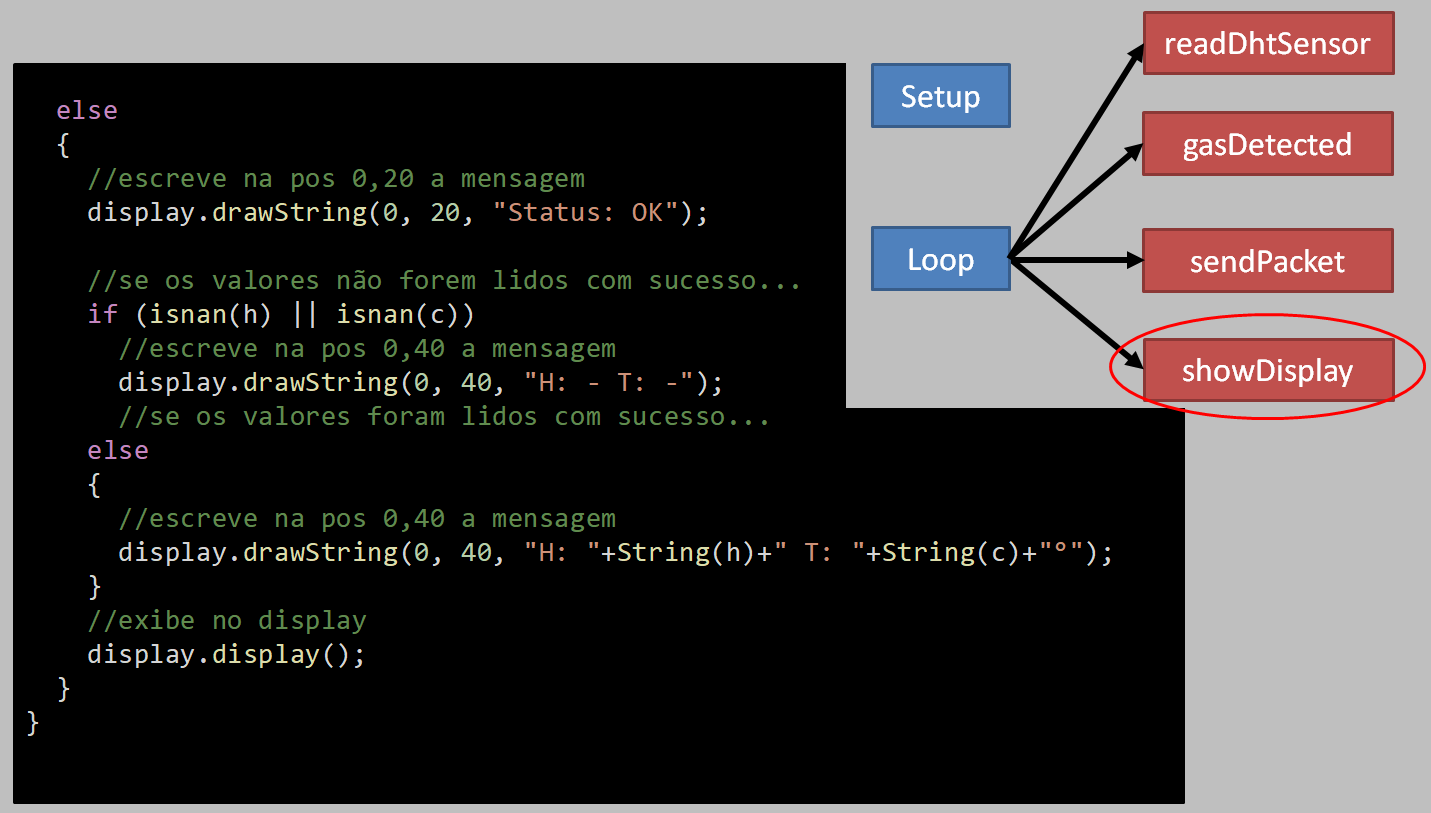
Task: Click the comment "//escreve na pos 0,20 a mensagem"
Action: (336, 179)
